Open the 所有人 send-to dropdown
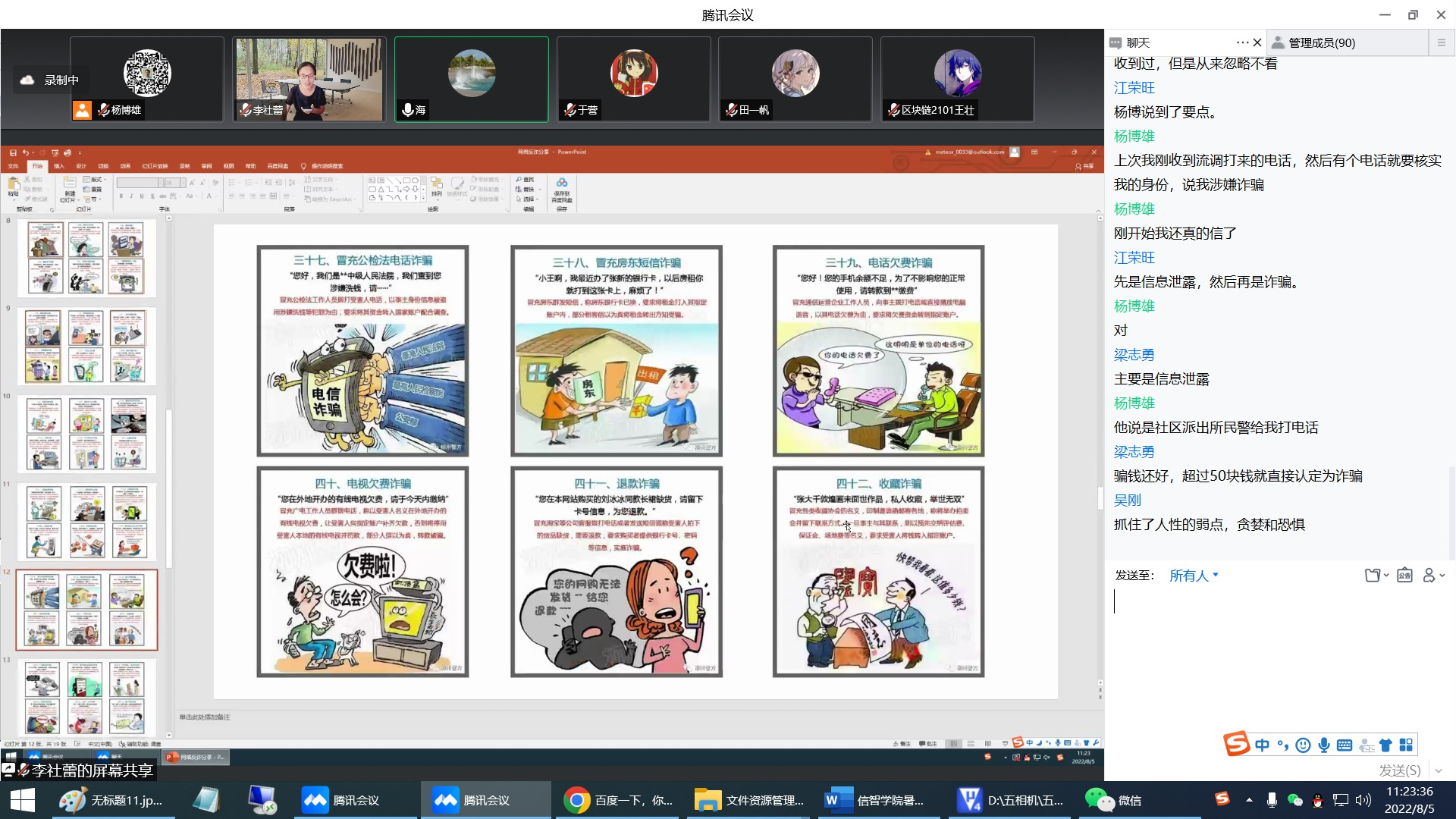 1194,576
